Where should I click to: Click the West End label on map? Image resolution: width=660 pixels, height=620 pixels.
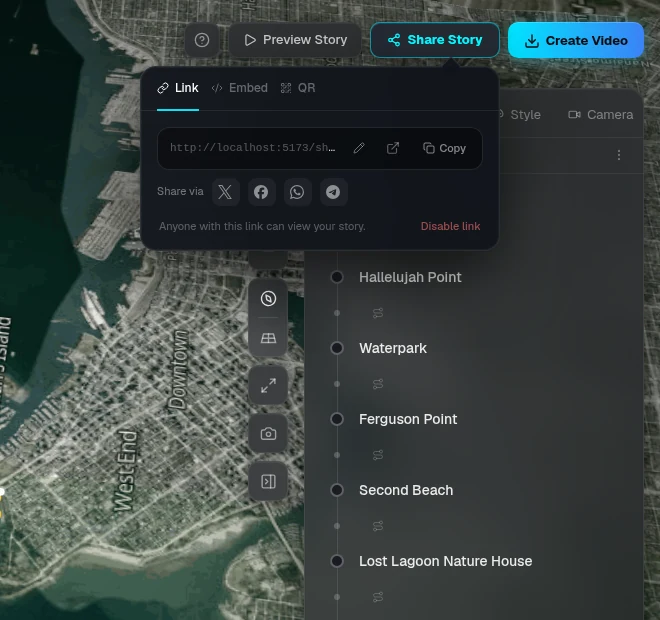tap(126, 471)
